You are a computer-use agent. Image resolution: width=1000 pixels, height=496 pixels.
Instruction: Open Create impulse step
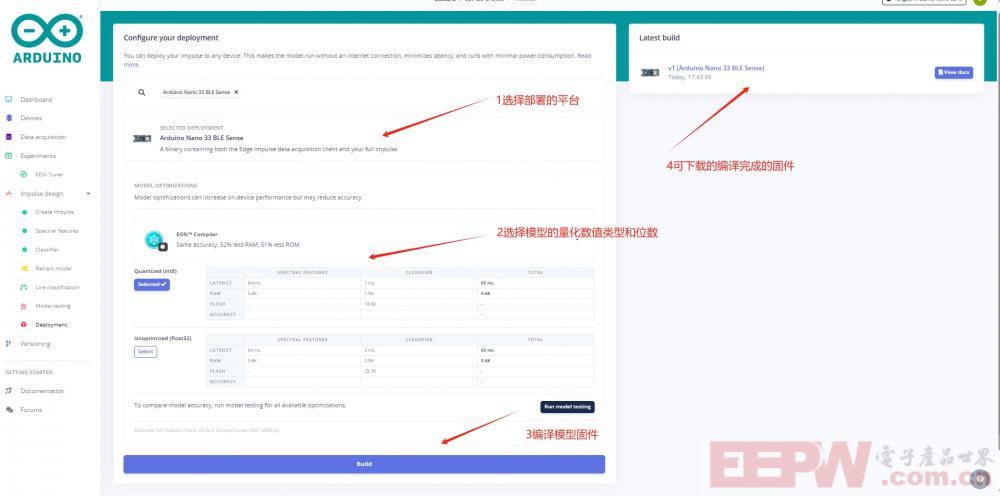[54, 212]
